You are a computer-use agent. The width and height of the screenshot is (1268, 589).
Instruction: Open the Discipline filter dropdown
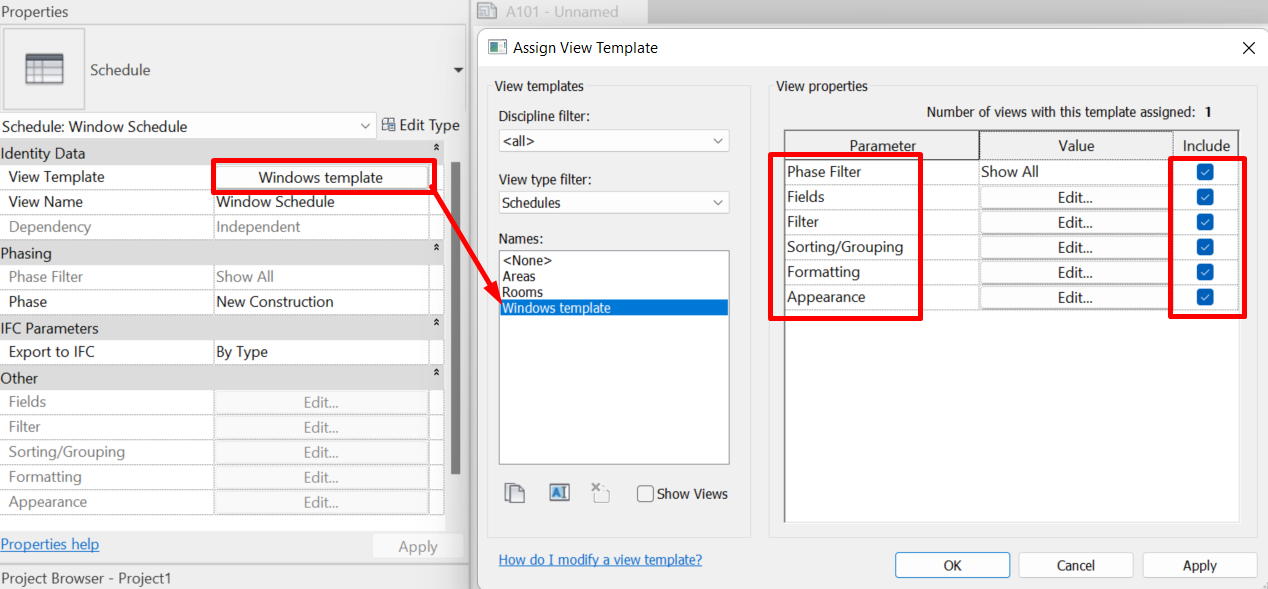[x=614, y=141]
